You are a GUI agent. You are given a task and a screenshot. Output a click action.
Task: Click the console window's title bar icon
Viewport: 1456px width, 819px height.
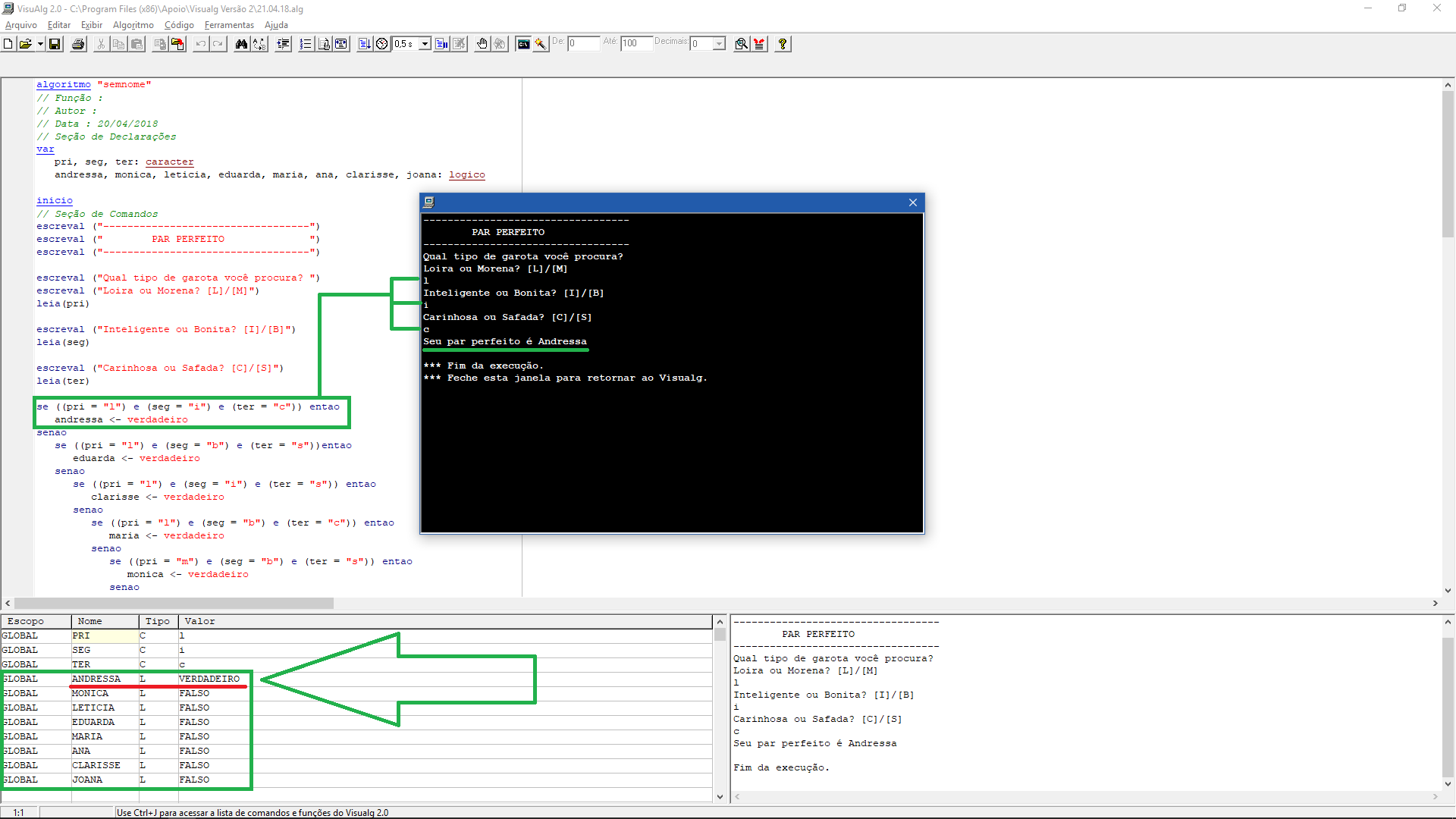tap(428, 202)
